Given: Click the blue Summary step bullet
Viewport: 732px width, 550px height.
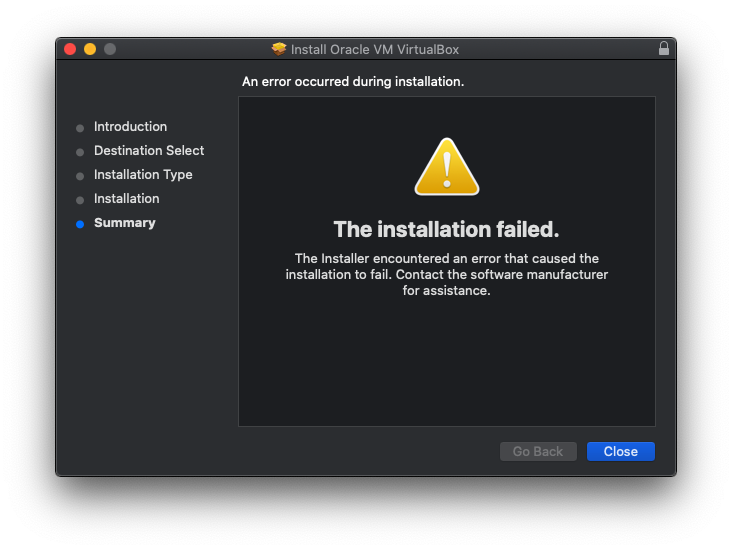Looking at the screenshot, I should tap(80, 224).
